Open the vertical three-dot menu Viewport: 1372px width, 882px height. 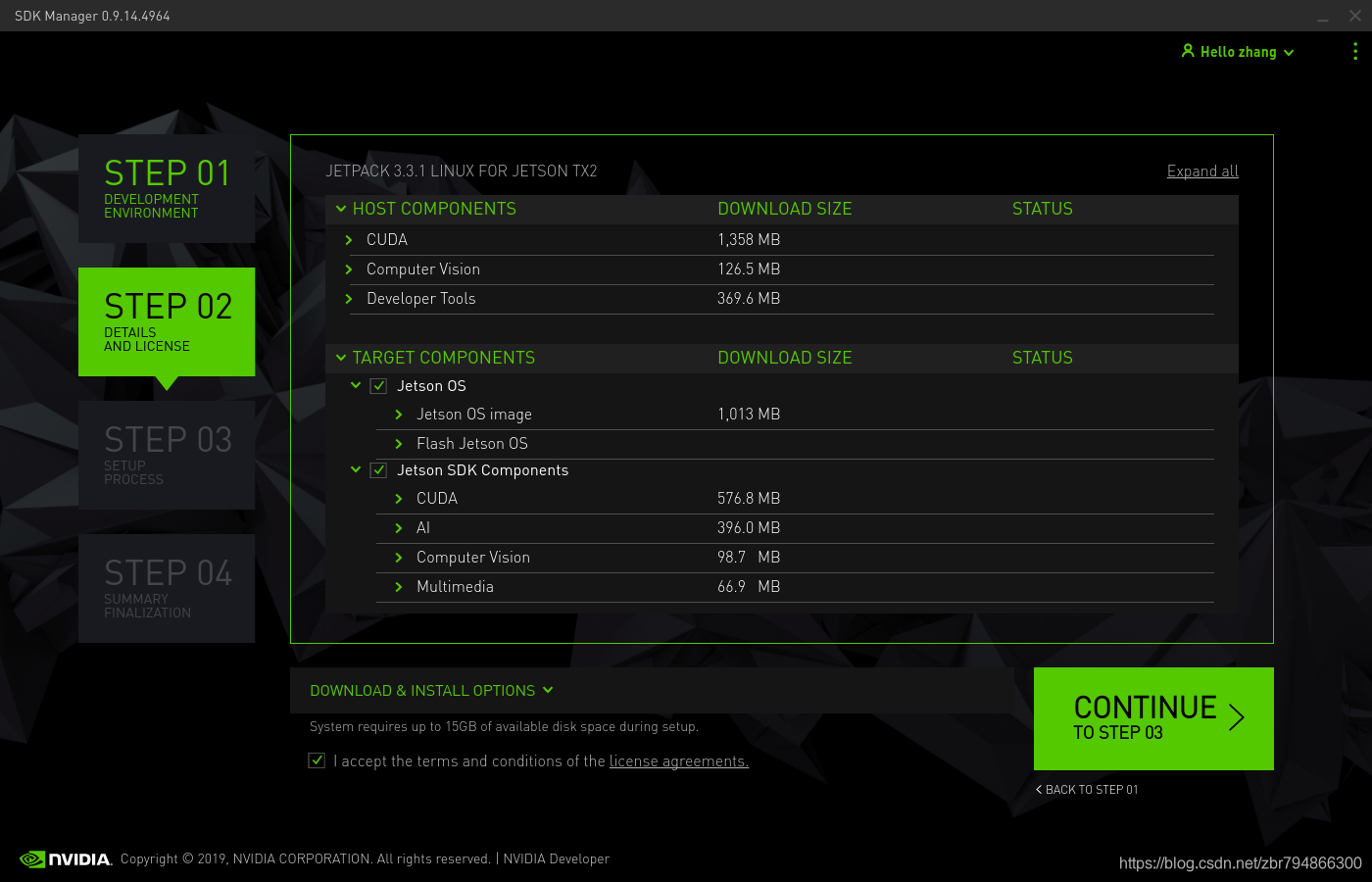click(1355, 52)
